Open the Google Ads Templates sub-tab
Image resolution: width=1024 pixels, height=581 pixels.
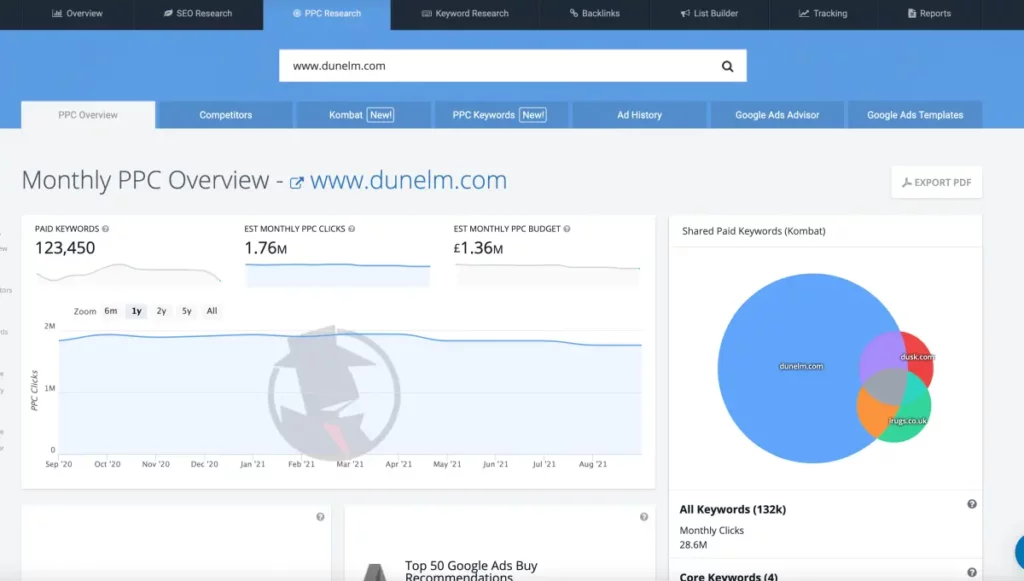(x=915, y=115)
